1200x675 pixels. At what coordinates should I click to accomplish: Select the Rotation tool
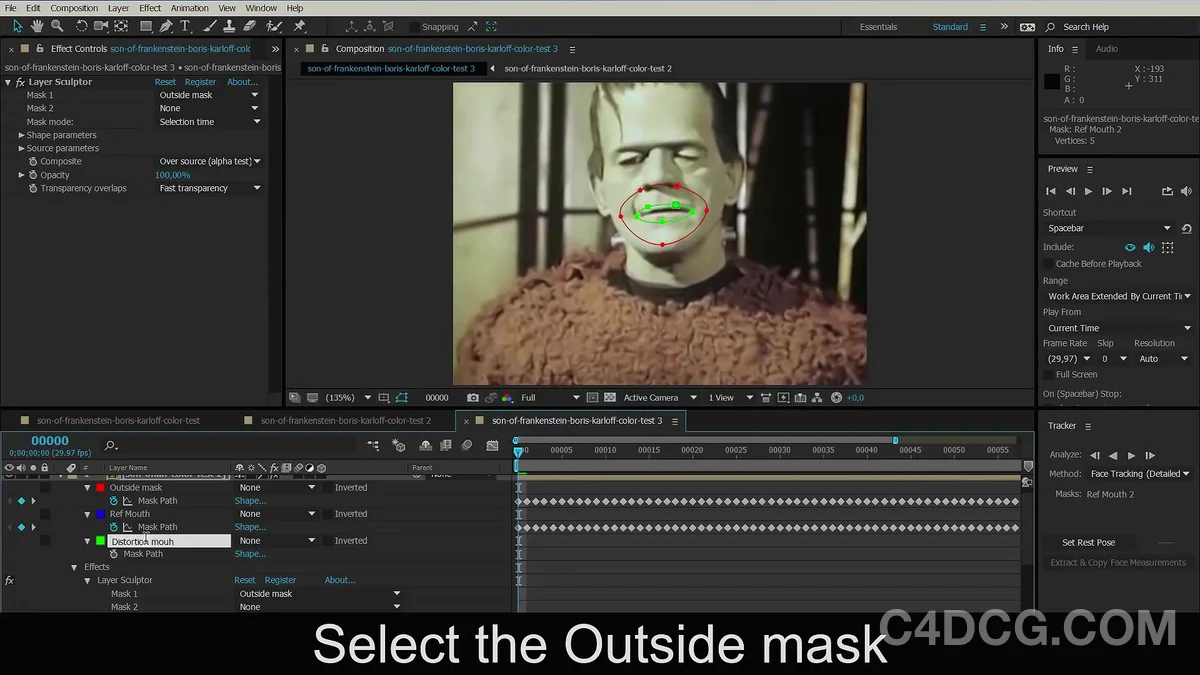pyautogui.click(x=81, y=27)
